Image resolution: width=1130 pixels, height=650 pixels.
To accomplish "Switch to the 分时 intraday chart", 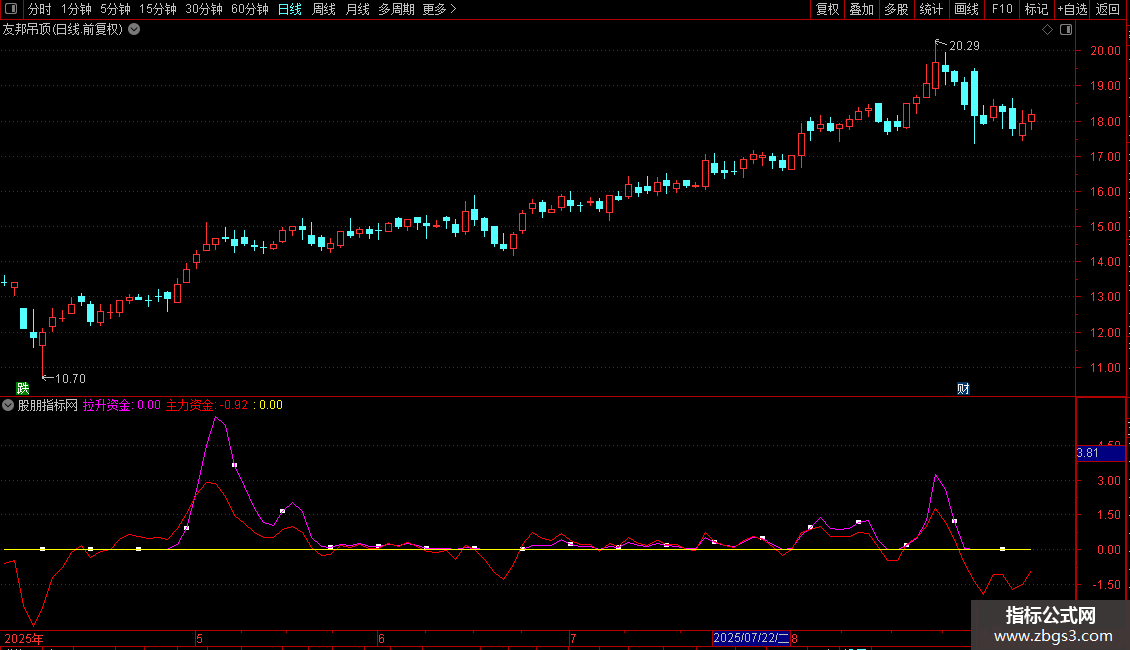I will (x=40, y=9).
